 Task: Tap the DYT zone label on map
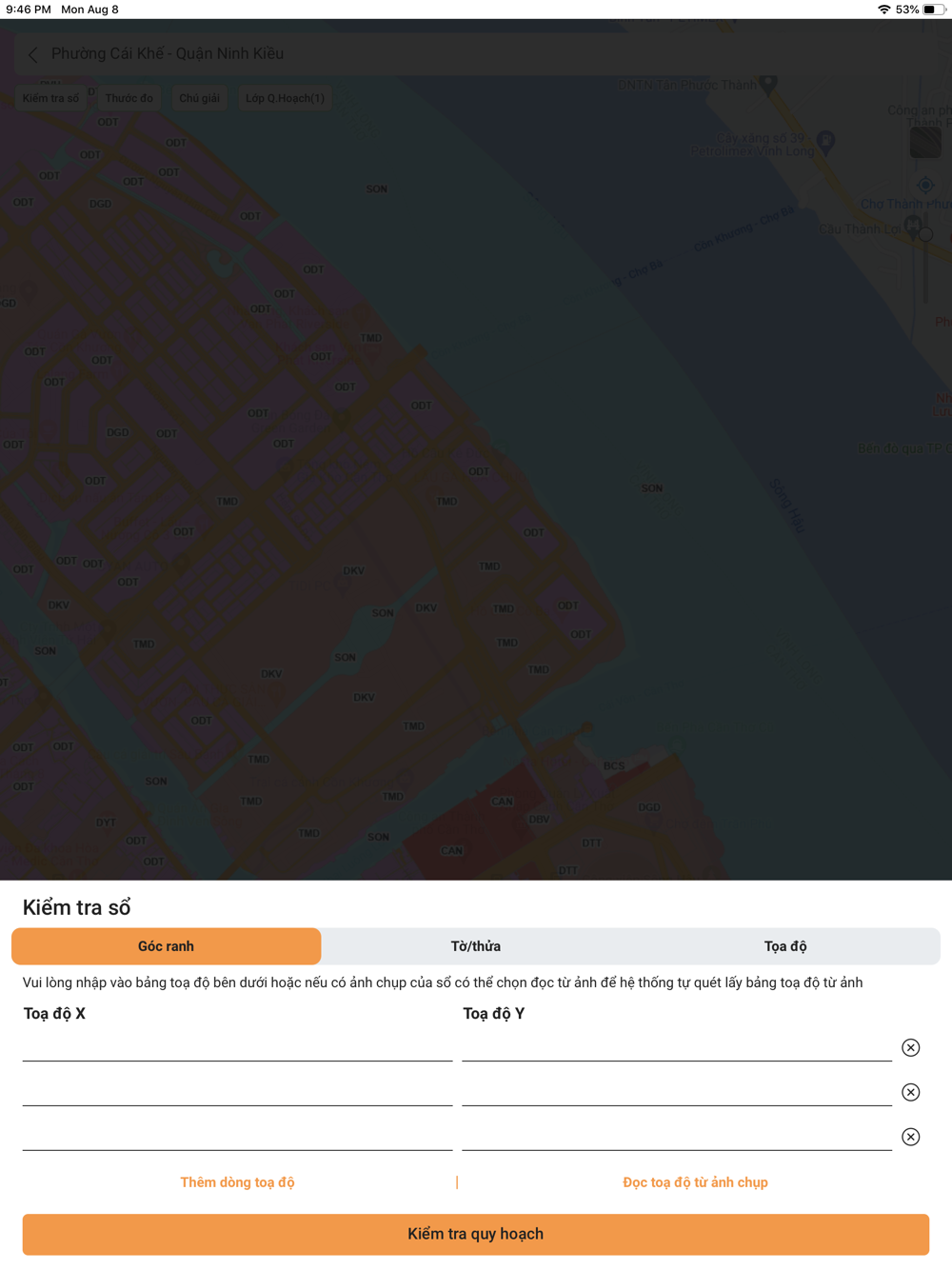pyautogui.click(x=106, y=823)
